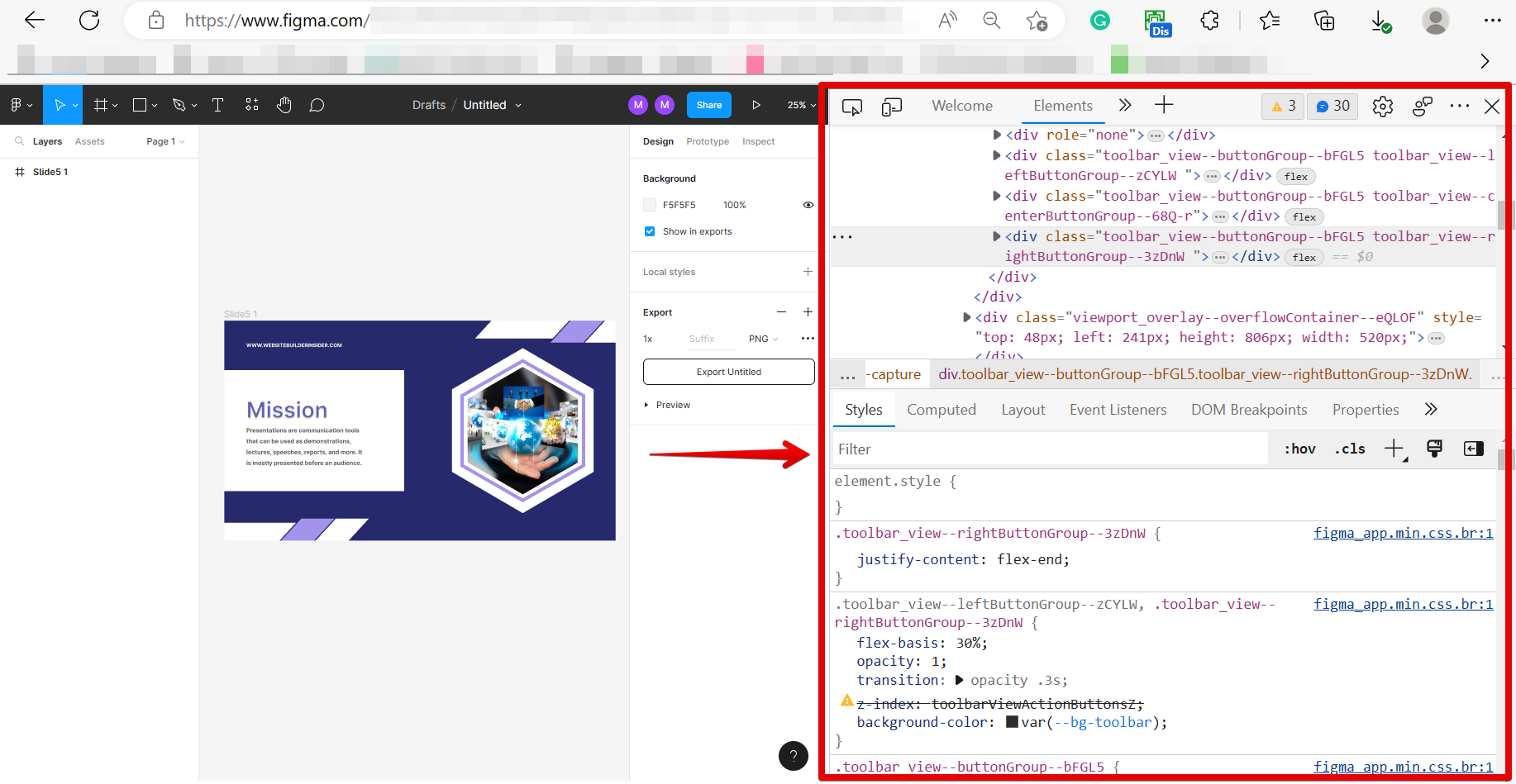Click the Present play icon

pos(756,105)
